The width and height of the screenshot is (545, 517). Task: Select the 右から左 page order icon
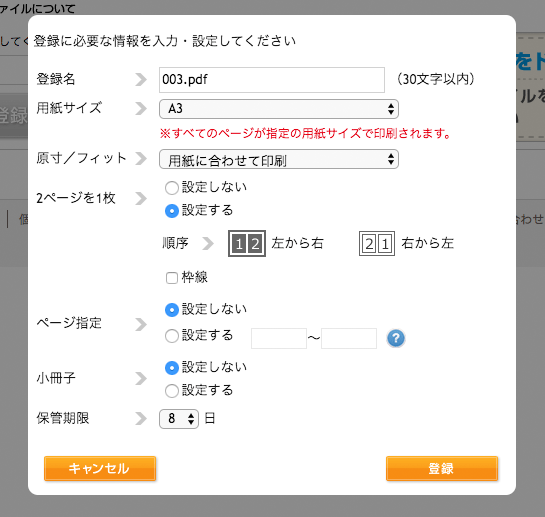point(377,243)
